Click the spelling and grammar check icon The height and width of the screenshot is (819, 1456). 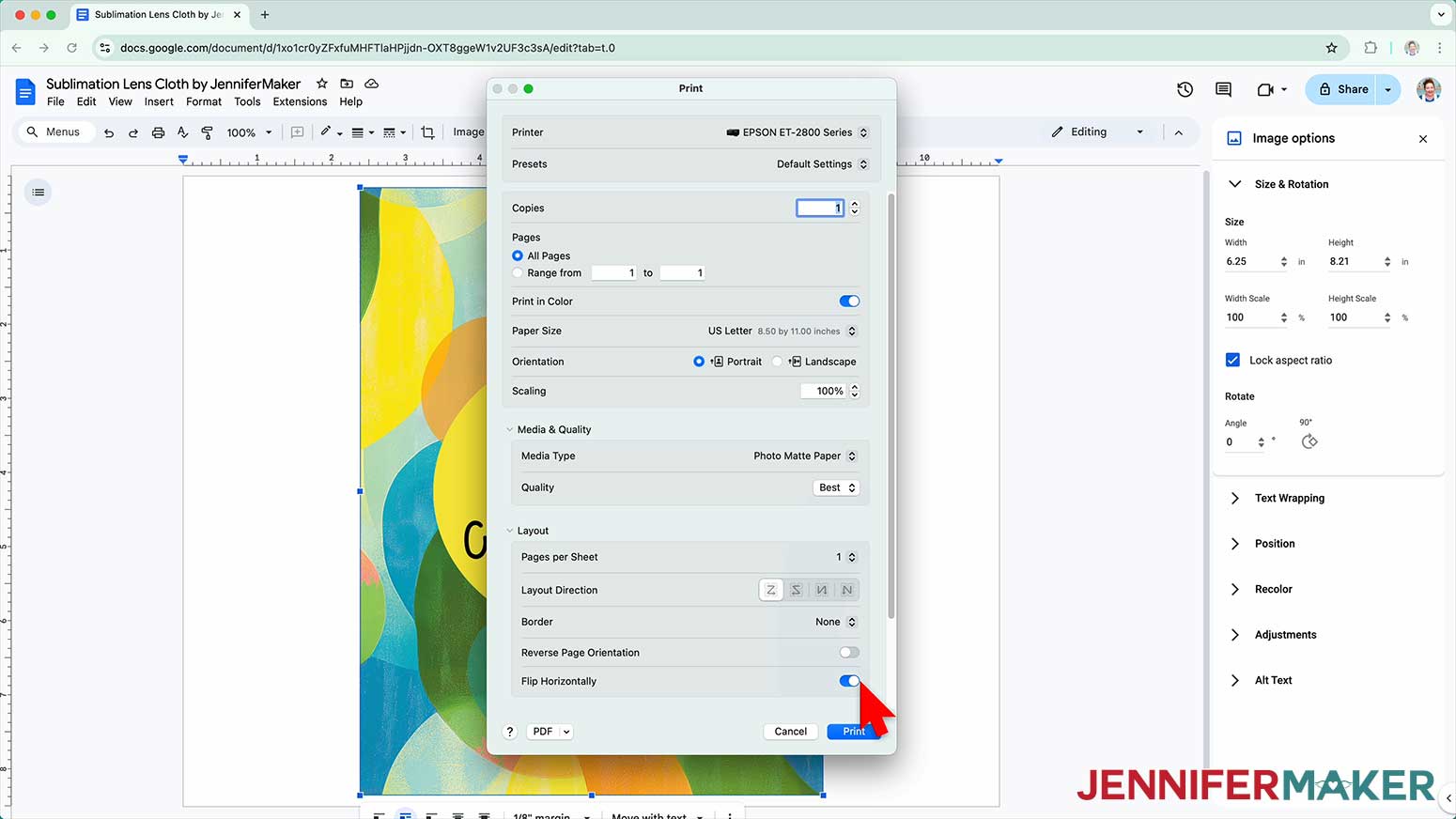182,132
